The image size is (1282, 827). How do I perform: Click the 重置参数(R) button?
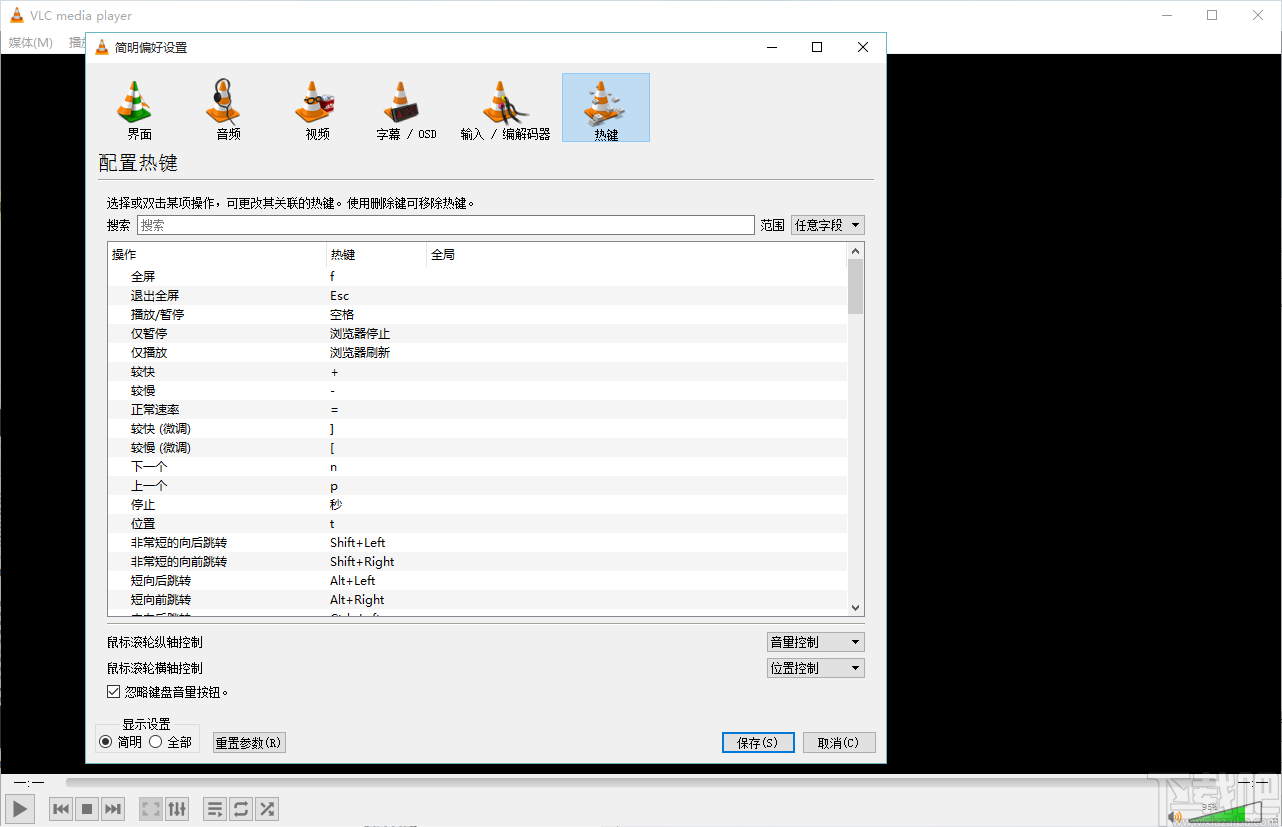pos(248,742)
